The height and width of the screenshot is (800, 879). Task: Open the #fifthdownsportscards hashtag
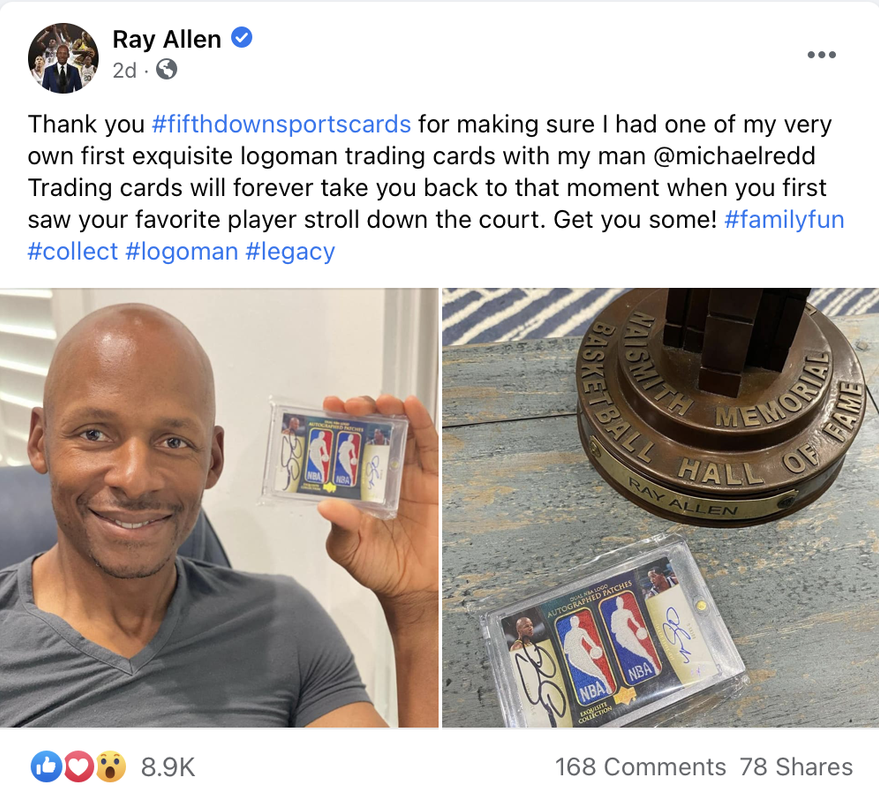[281, 124]
